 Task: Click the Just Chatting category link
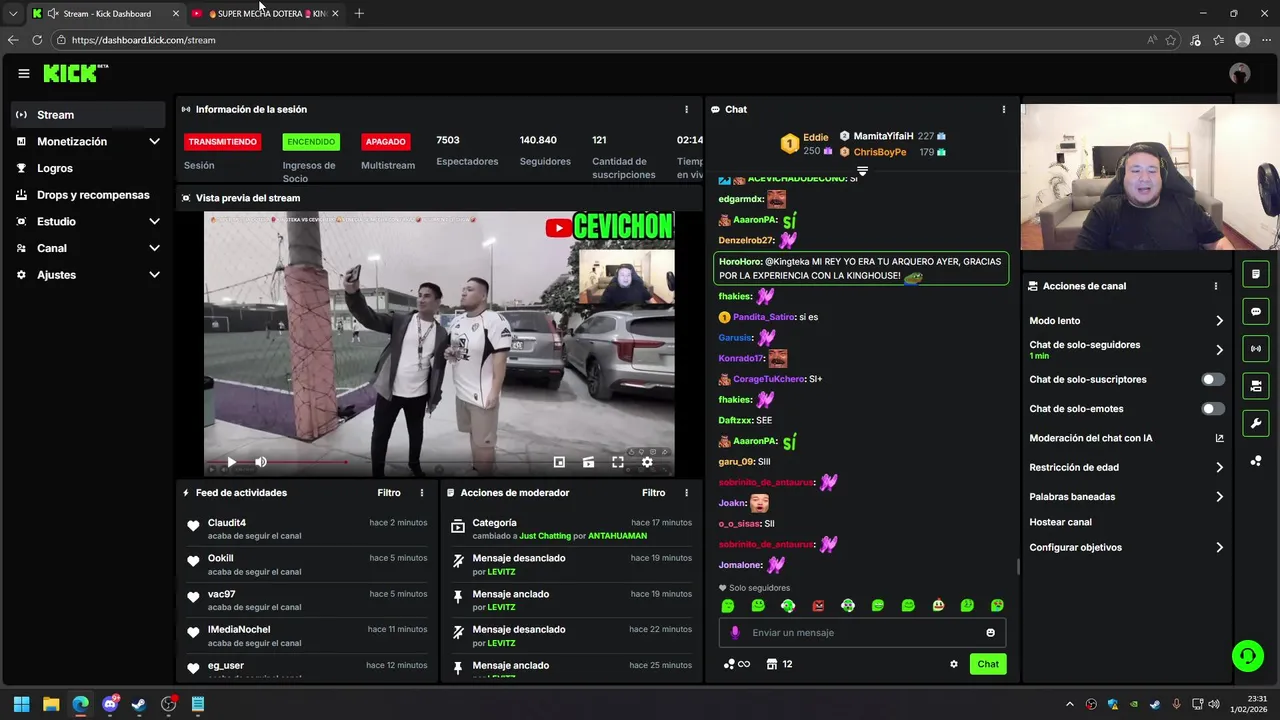pos(545,536)
